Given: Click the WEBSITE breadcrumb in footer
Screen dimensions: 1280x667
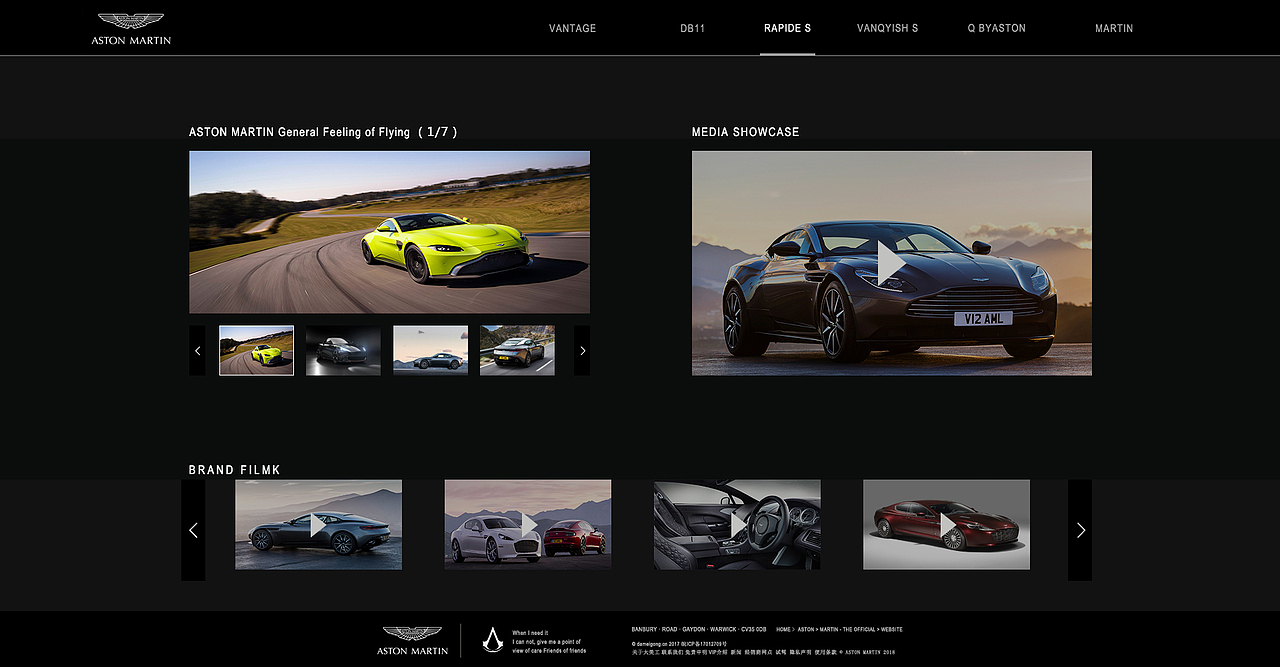Looking at the screenshot, I should click(892, 630).
